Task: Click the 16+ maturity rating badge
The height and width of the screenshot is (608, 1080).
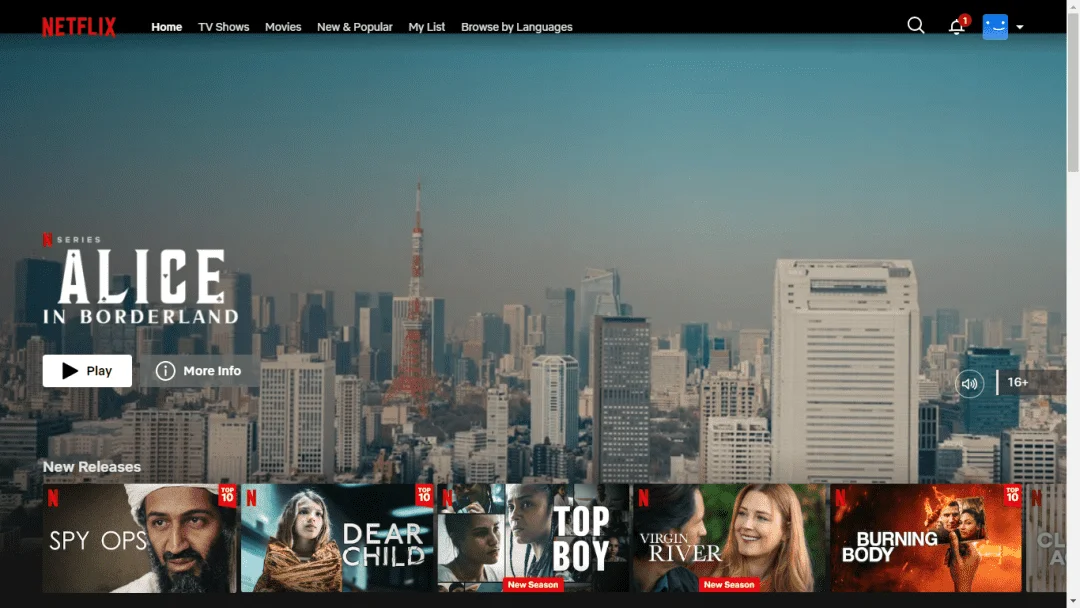Action: (x=1017, y=382)
